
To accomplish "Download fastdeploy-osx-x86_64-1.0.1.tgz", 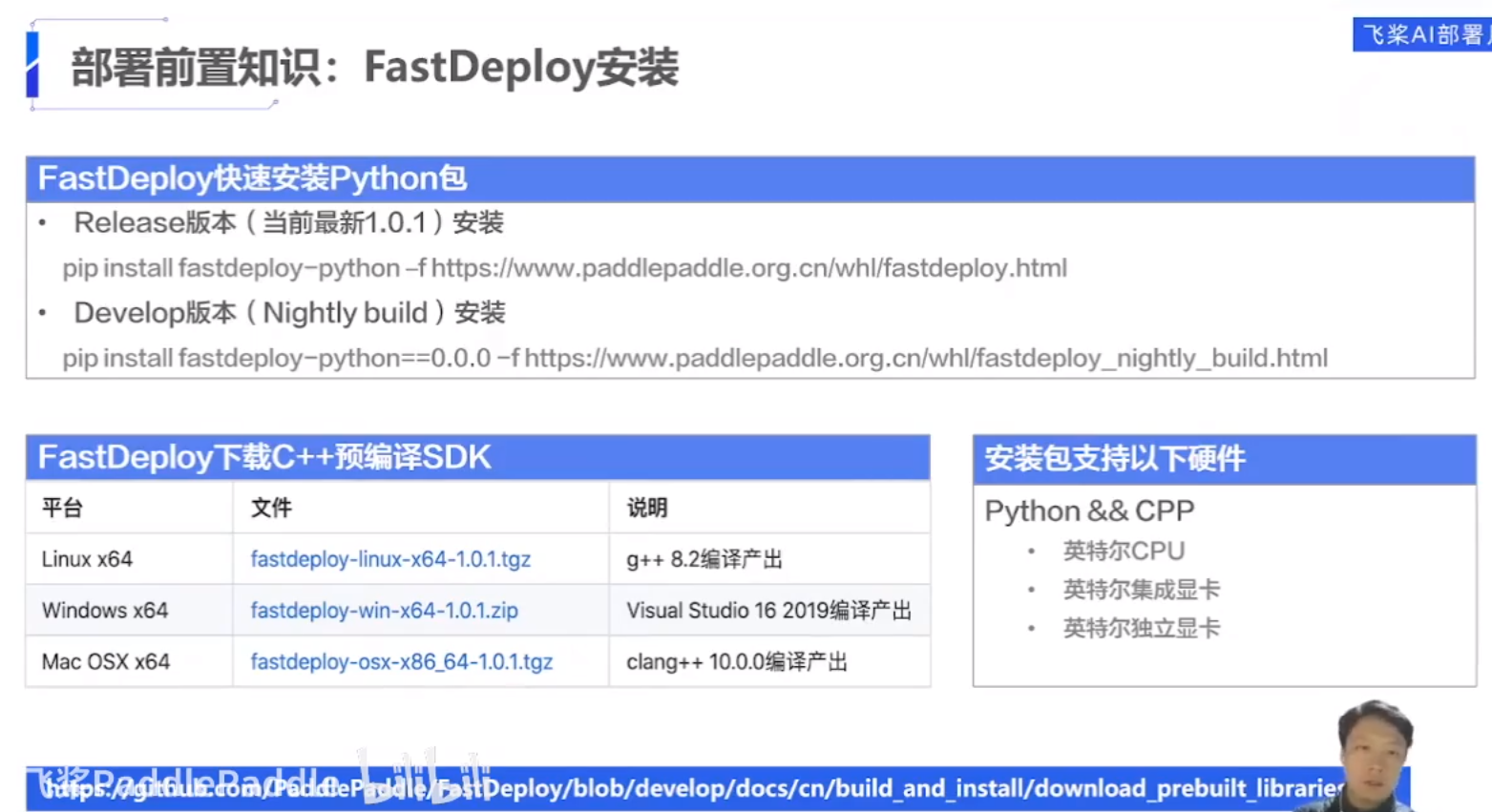I will pos(400,661).
